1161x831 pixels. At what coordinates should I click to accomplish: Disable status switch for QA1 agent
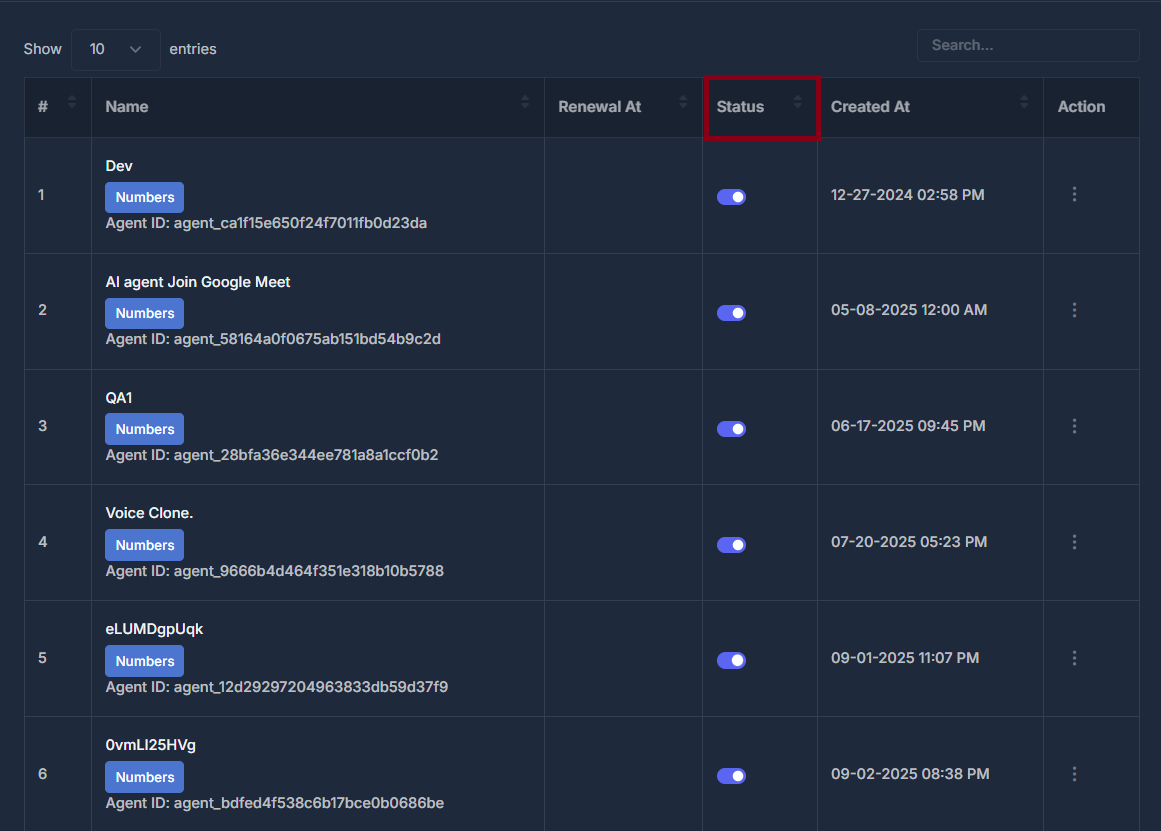coord(731,429)
